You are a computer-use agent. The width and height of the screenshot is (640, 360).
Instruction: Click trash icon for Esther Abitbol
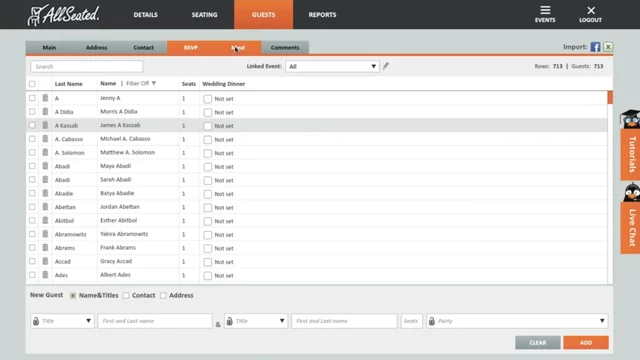click(45, 220)
